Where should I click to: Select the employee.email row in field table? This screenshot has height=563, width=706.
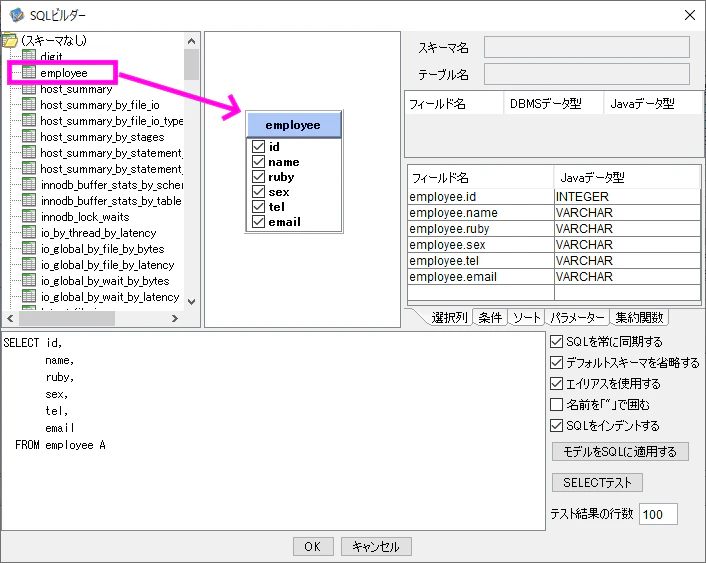point(554,277)
